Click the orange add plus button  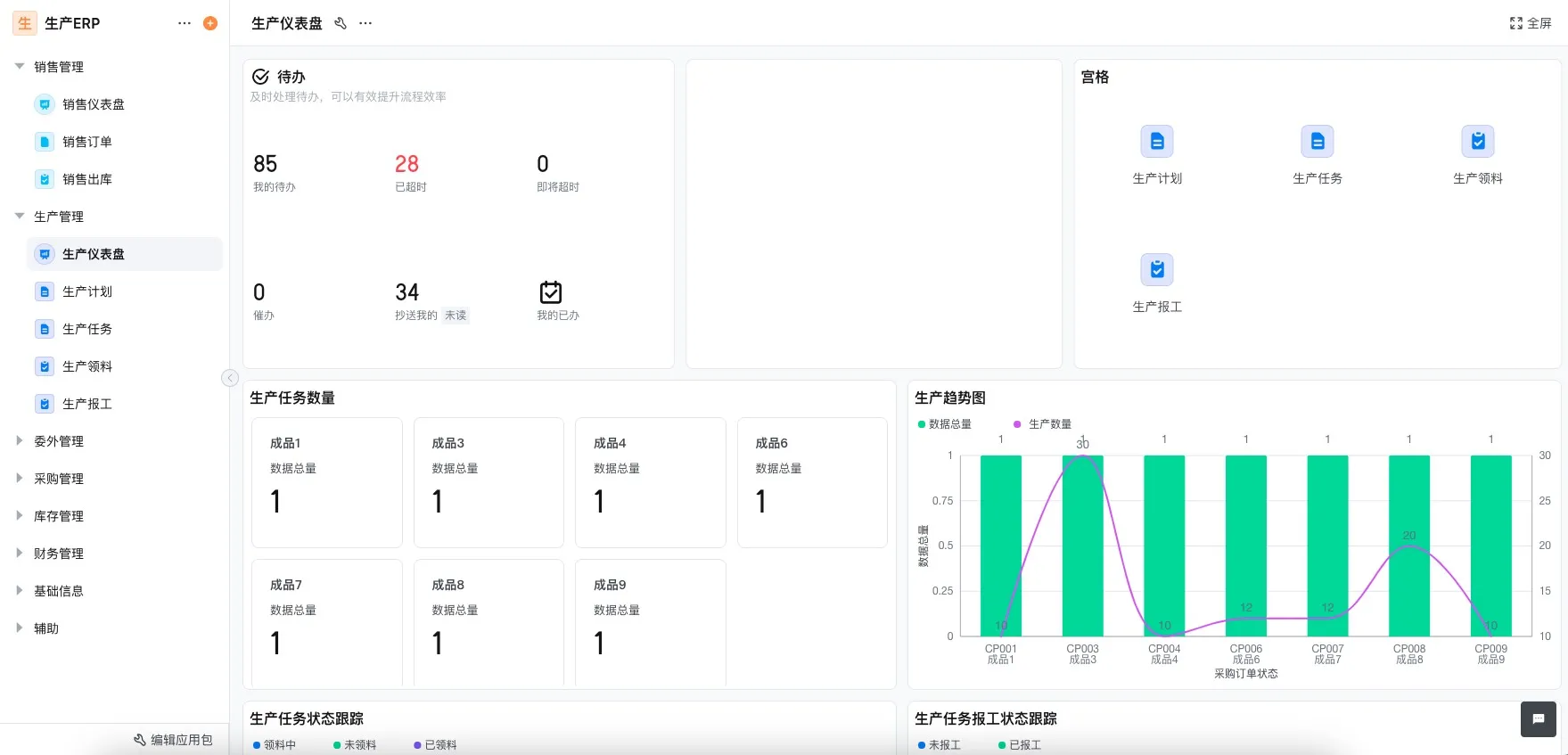click(x=210, y=23)
